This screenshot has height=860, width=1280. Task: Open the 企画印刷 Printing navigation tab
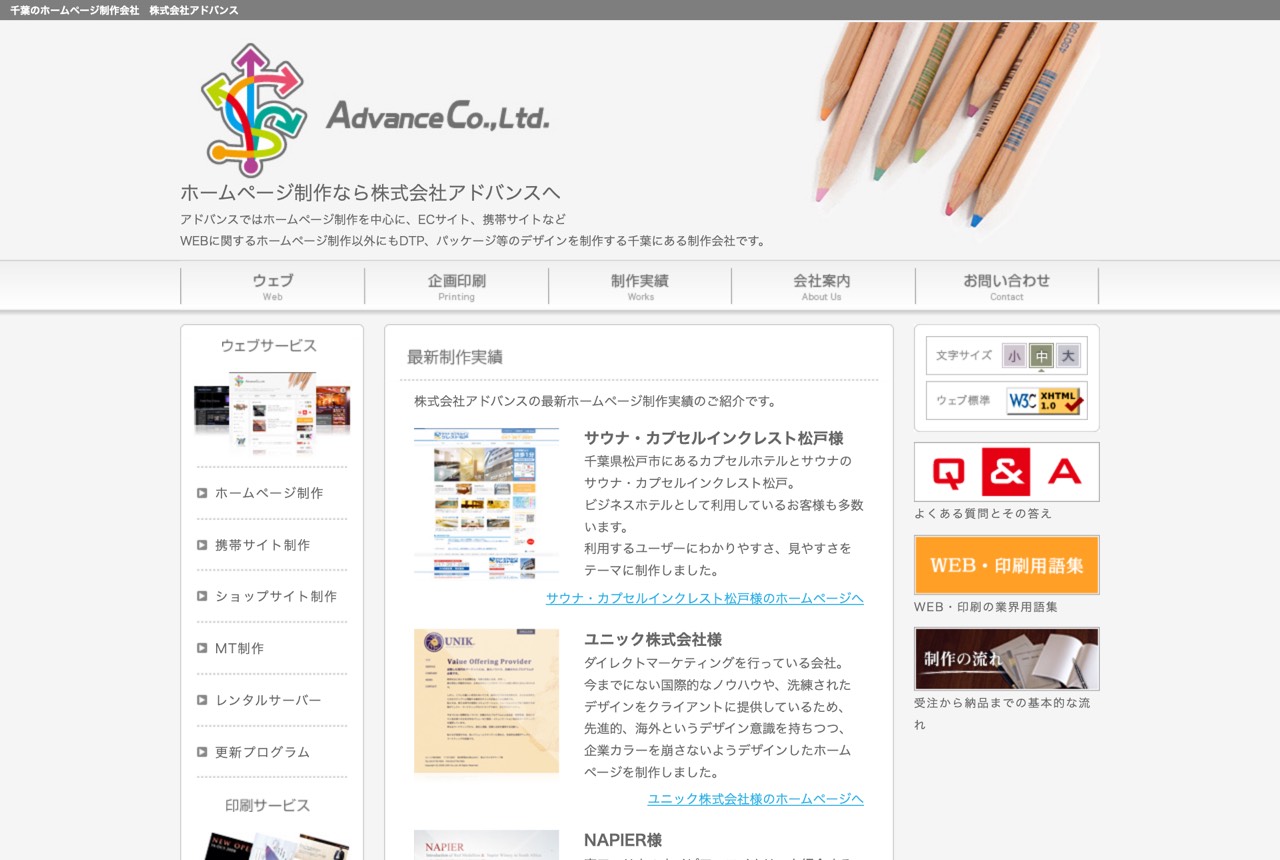(456, 286)
